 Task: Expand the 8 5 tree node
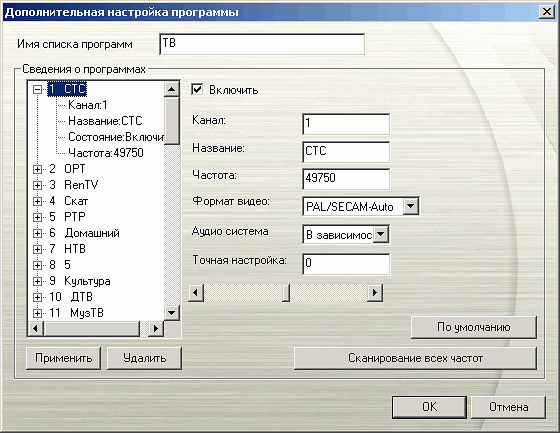38,265
